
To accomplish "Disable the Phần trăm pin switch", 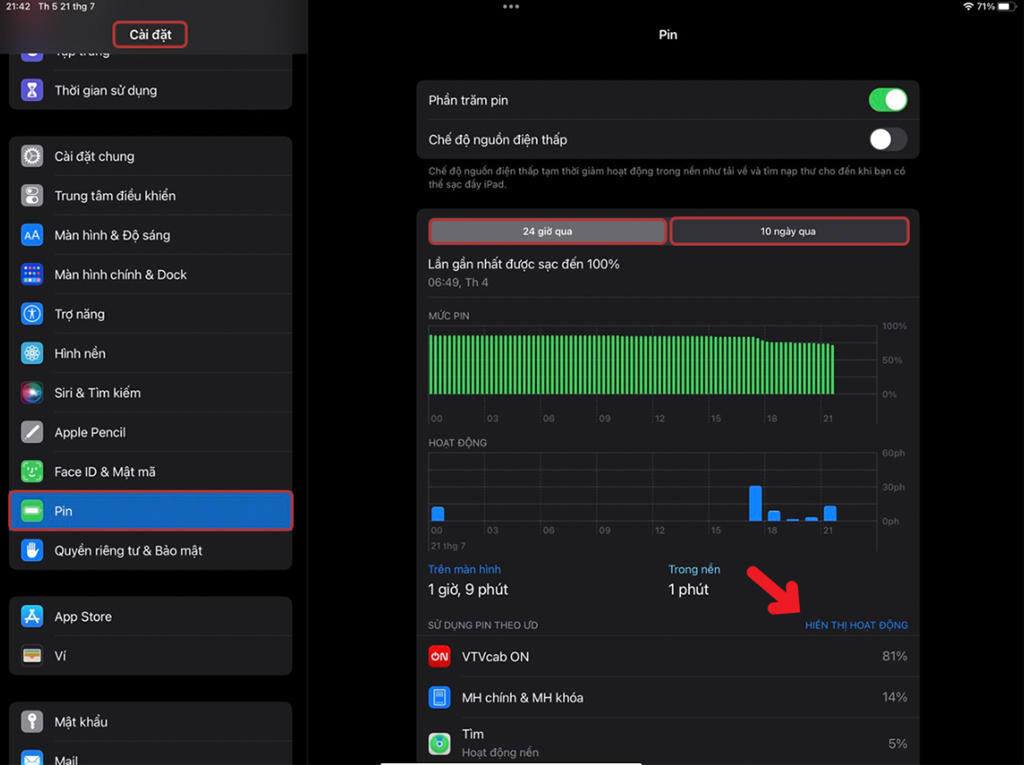I will tap(888, 100).
